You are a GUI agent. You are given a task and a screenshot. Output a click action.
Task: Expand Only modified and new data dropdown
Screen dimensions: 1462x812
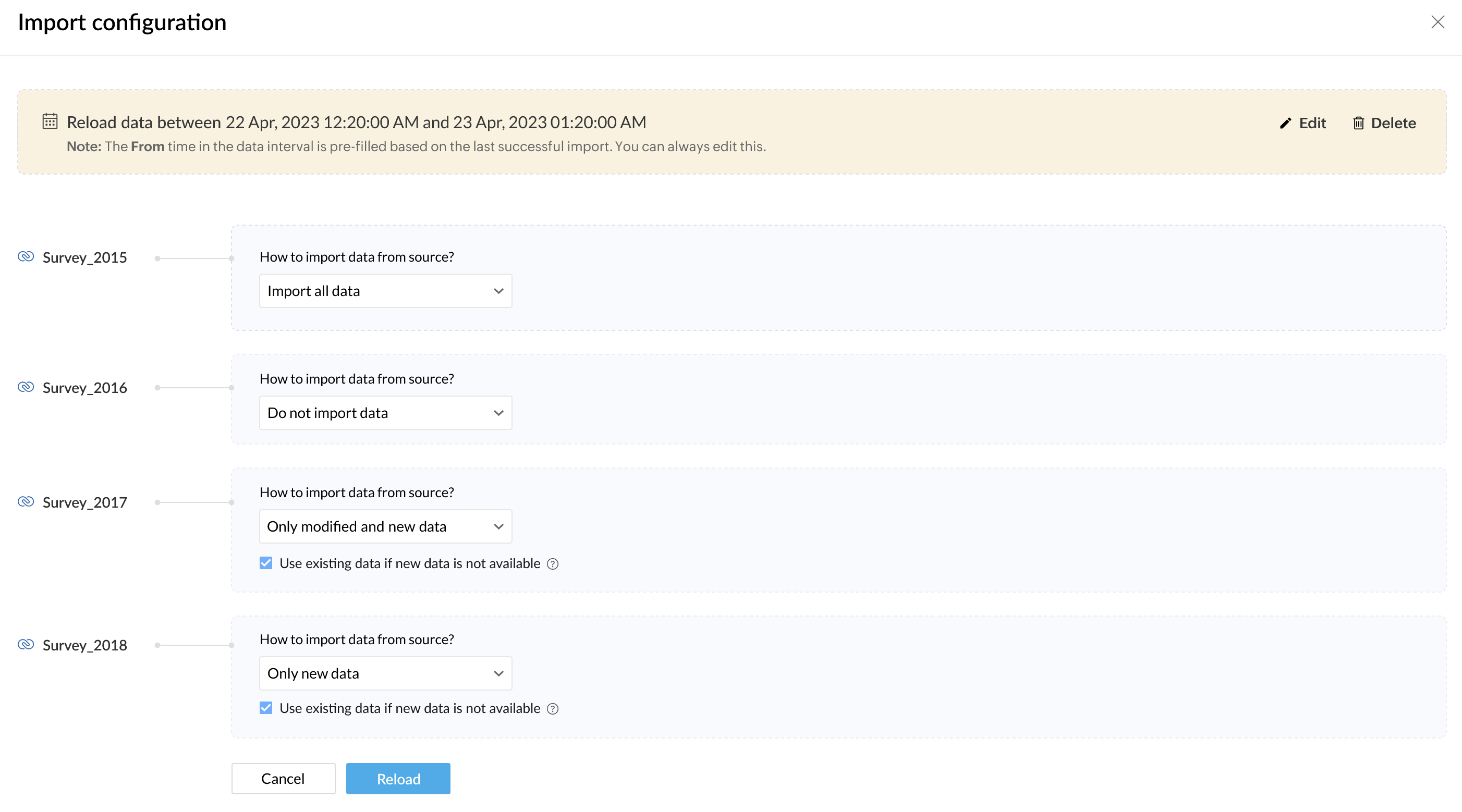point(385,526)
